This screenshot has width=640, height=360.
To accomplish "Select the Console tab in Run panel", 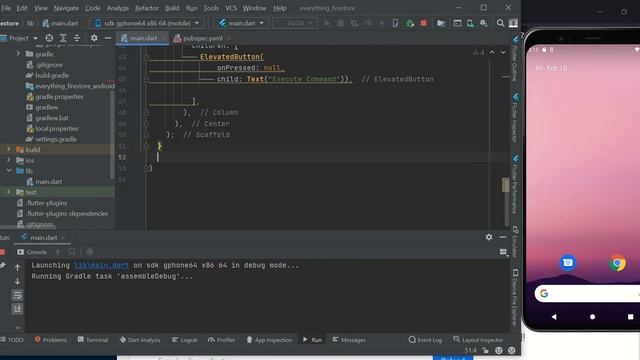I will pyautogui.click(x=32, y=252).
